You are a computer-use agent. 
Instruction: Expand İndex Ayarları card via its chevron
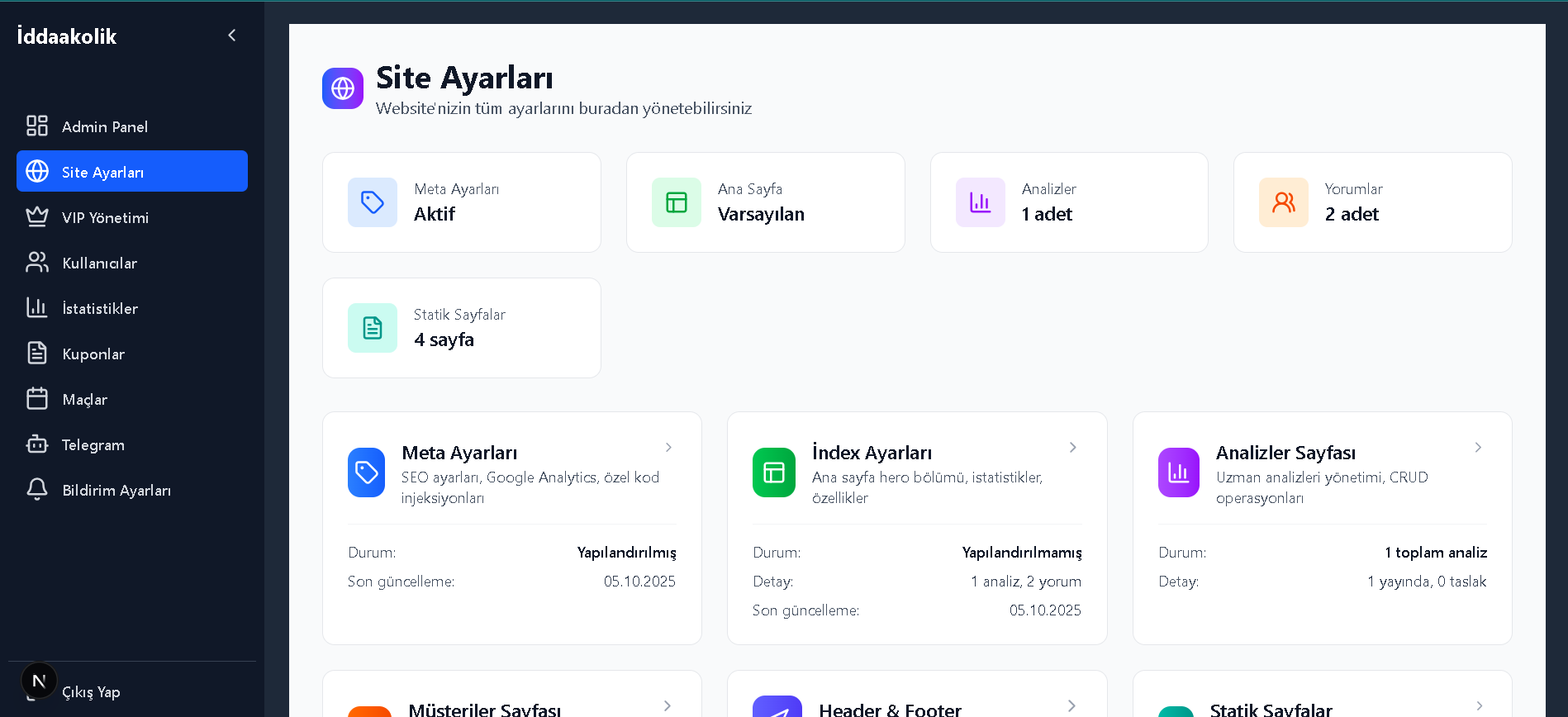pos(1073,447)
